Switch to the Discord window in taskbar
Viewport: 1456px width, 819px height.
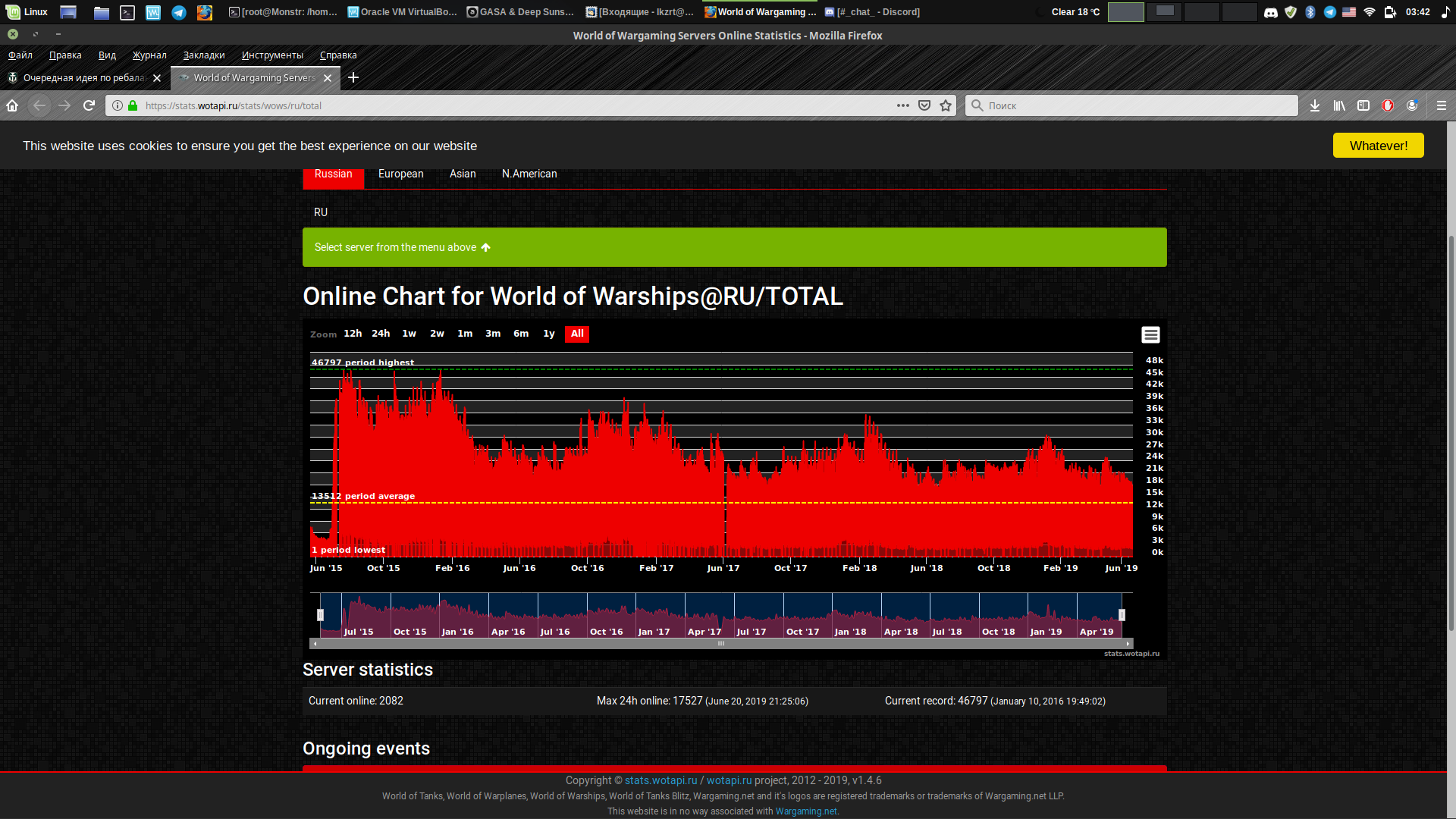tap(872, 12)
